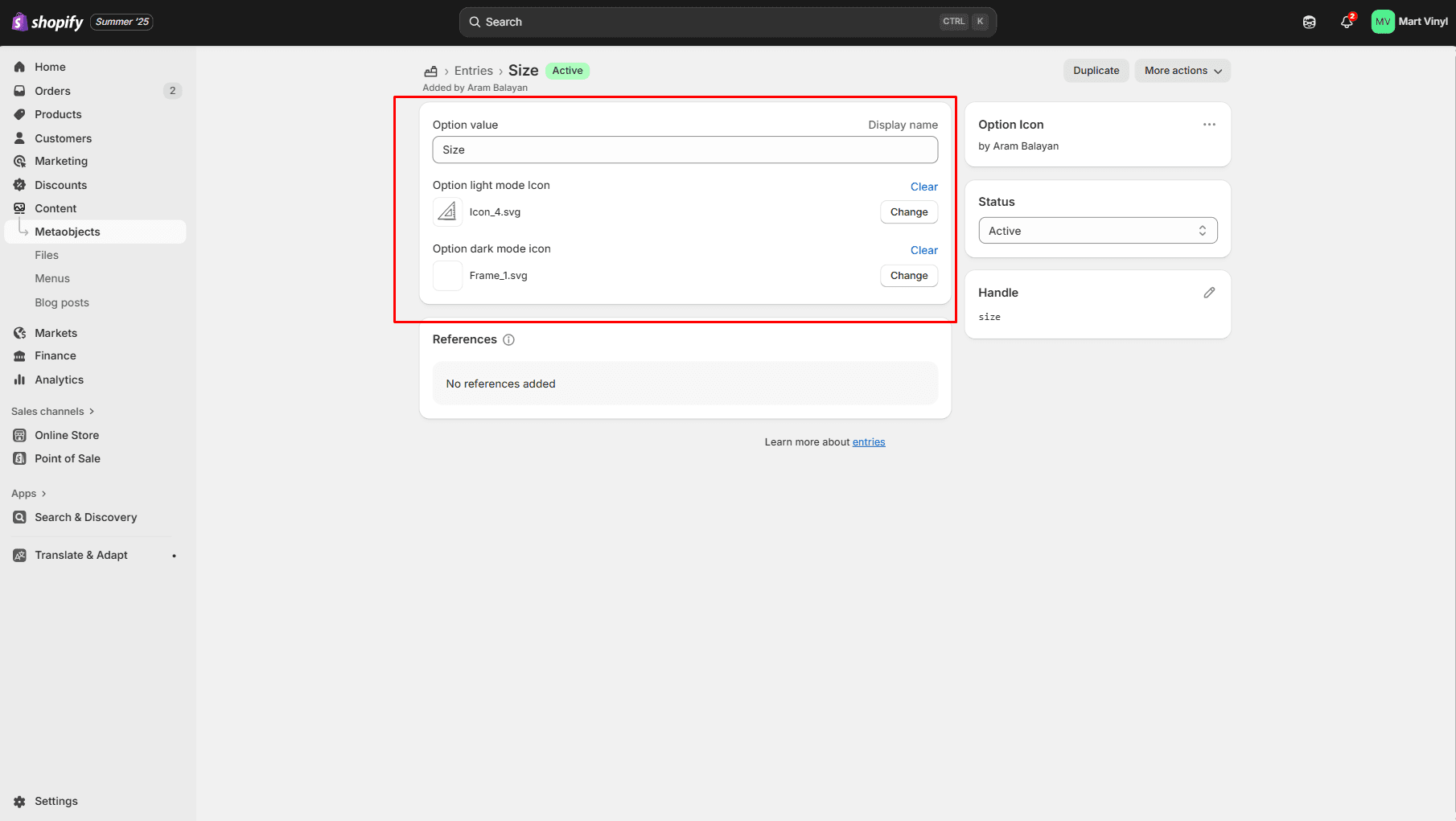This screenshot has height=821, width=1456.
Task: Expand the More actions dropdown
Action: (1182, 71)
